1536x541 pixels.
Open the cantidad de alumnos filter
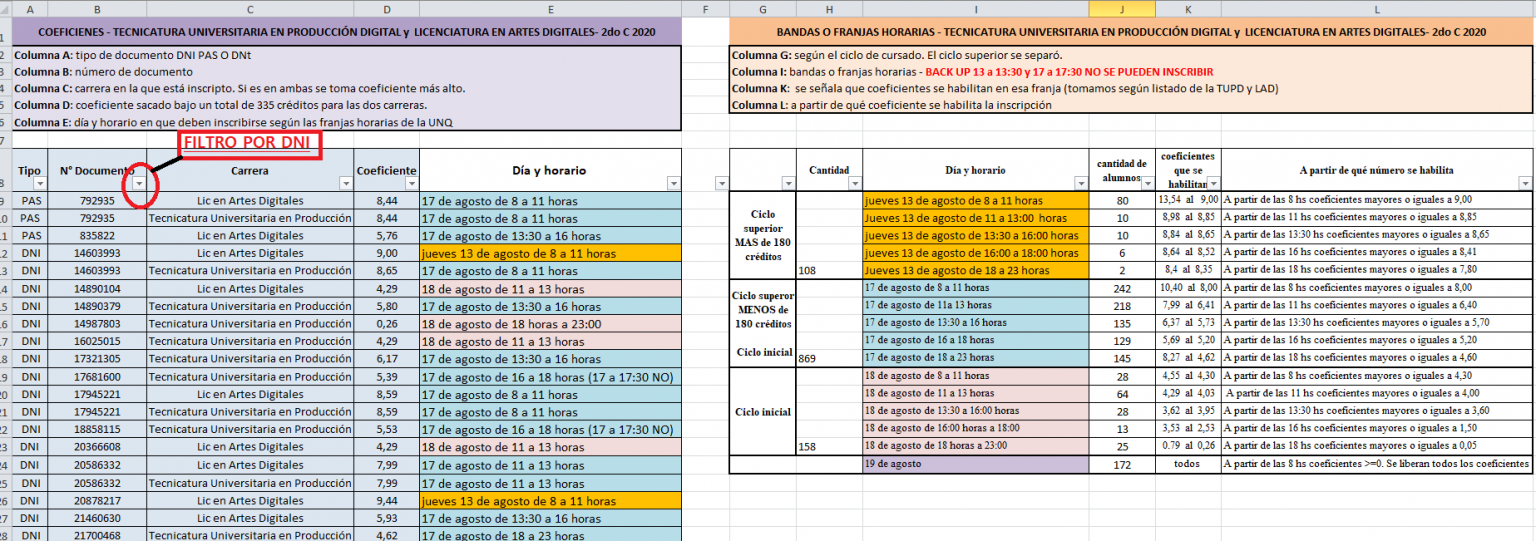pos(1146,184)
